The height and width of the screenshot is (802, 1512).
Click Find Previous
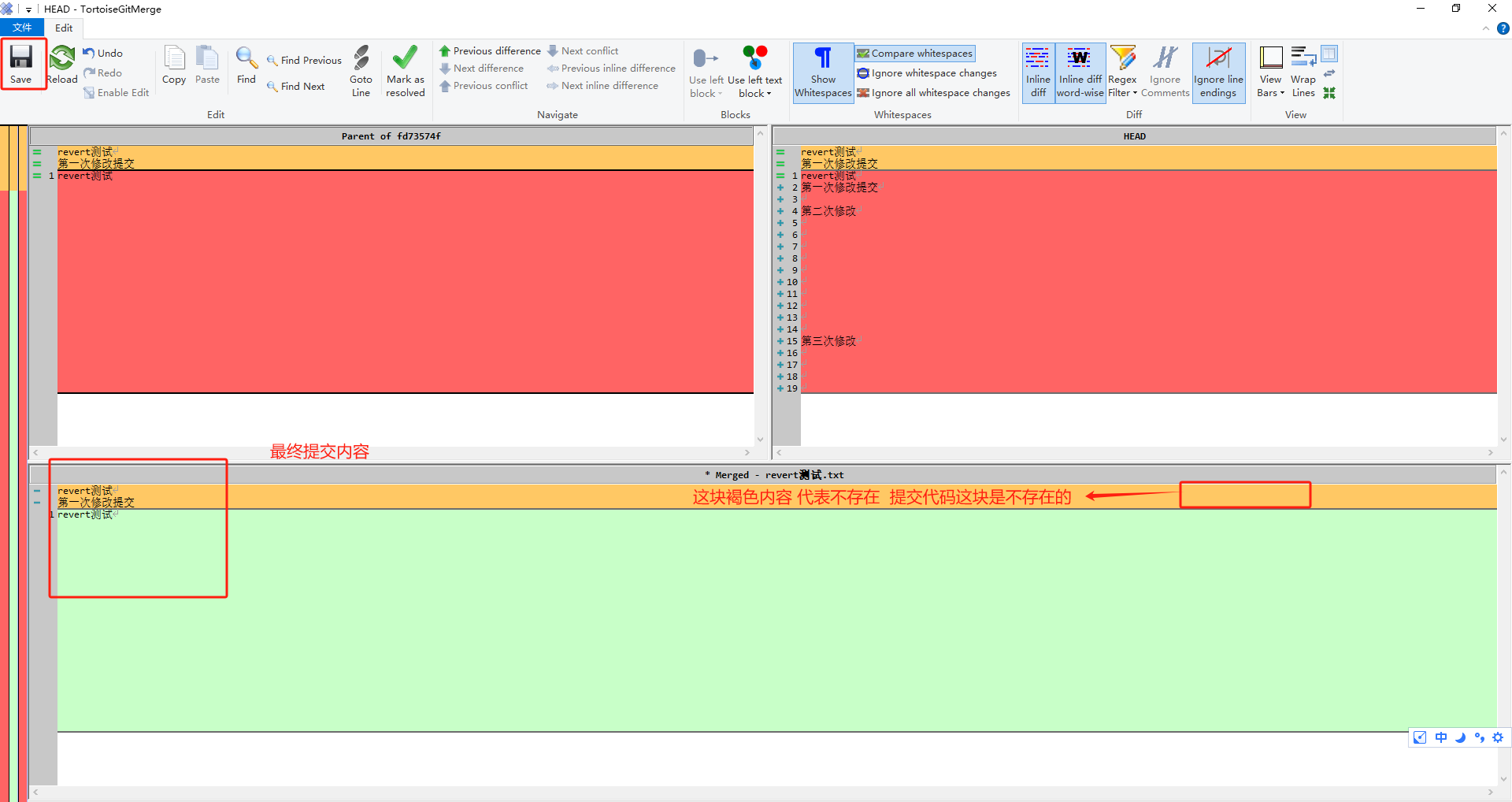click(304, 60)
